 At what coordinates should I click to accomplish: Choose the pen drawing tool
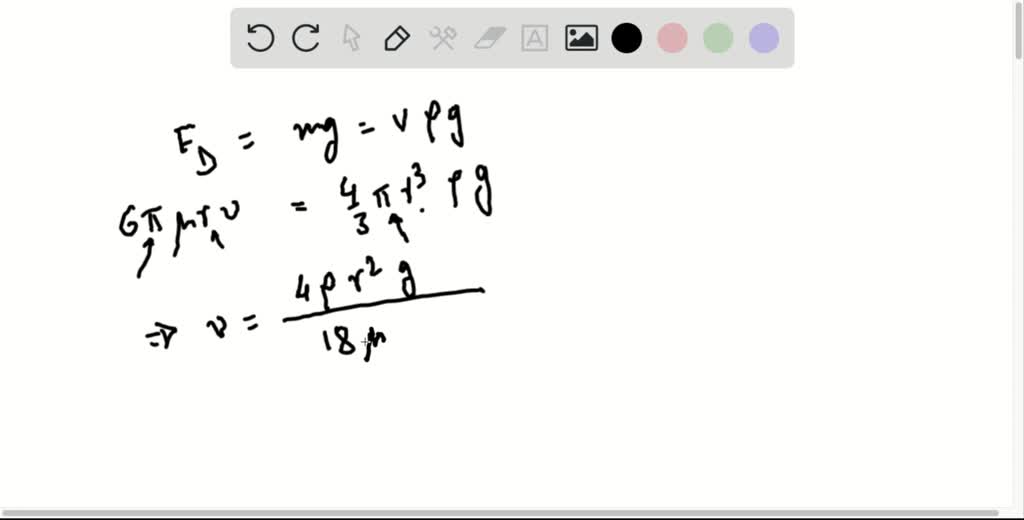[x=397, y=39]
